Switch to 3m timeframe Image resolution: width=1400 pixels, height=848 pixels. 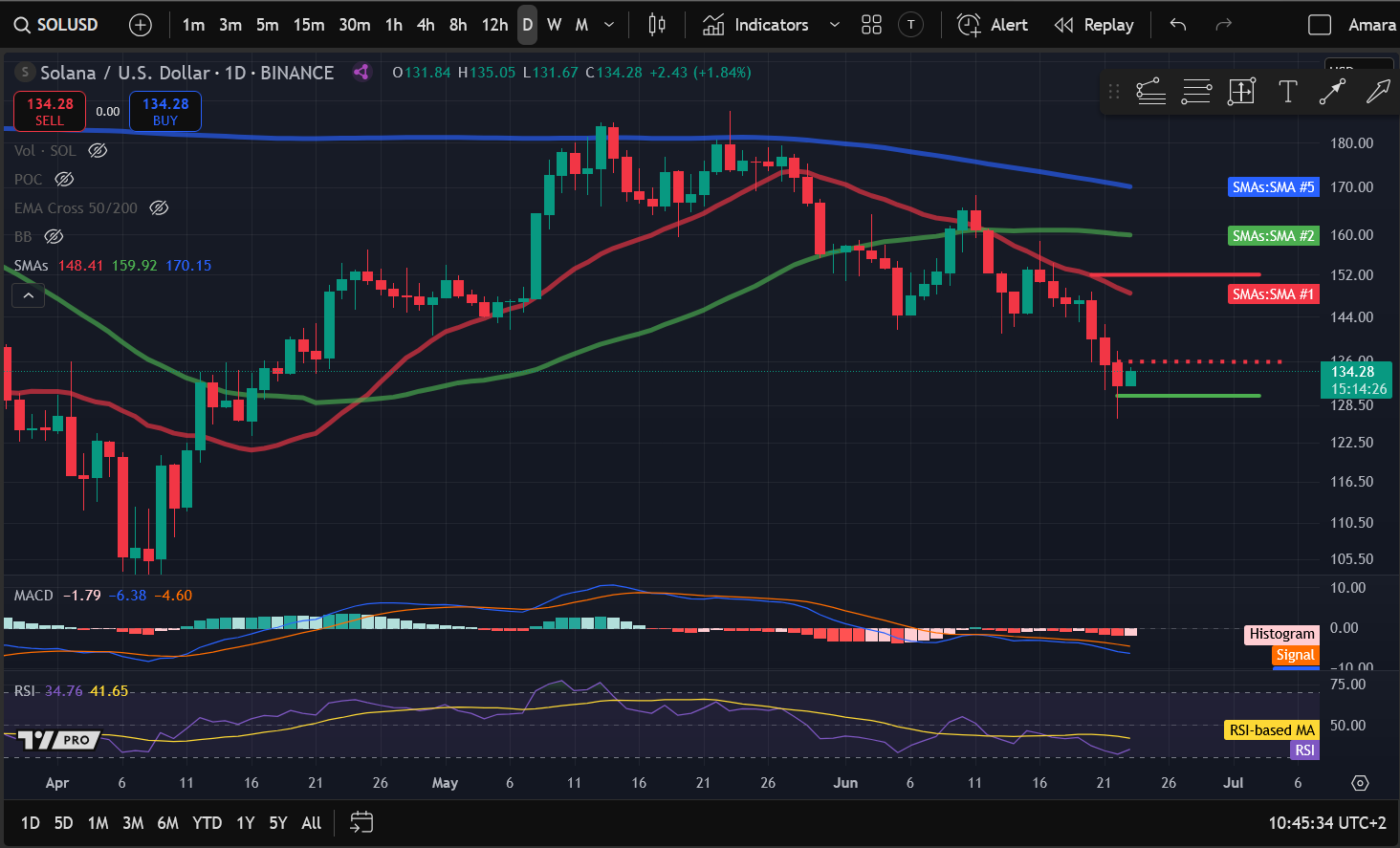coord(230,25)
